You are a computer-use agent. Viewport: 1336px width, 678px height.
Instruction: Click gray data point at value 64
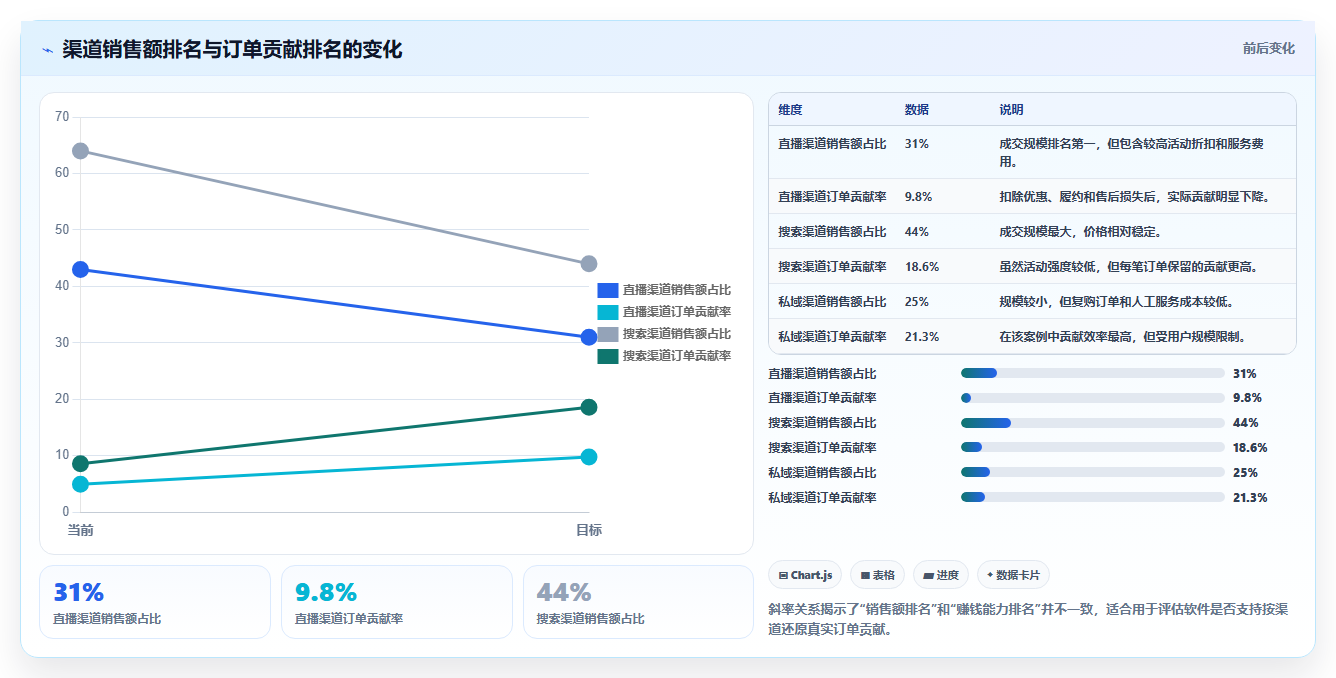[x=80, y=151]
